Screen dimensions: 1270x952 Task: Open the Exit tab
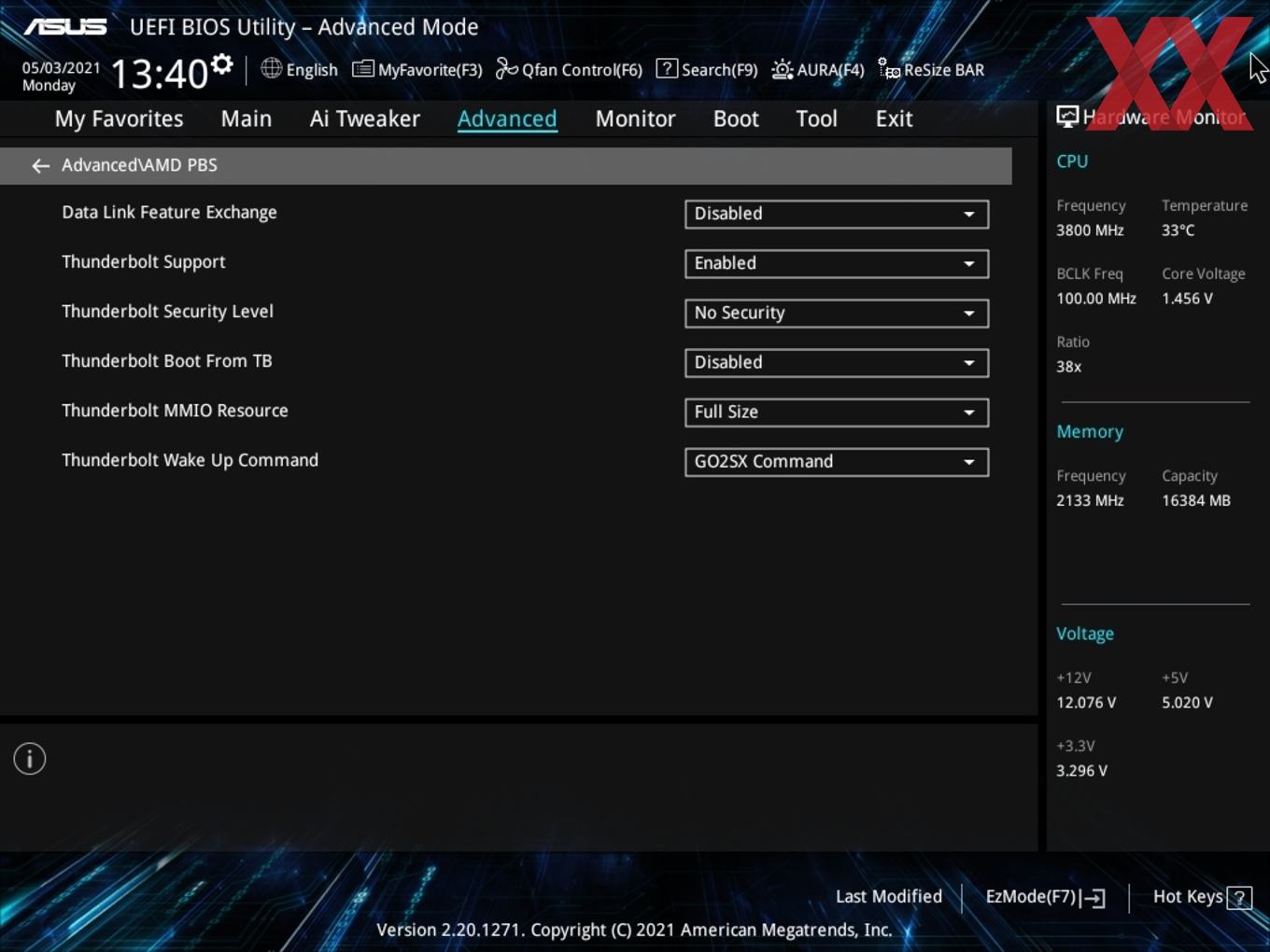[x=894, y=119]
